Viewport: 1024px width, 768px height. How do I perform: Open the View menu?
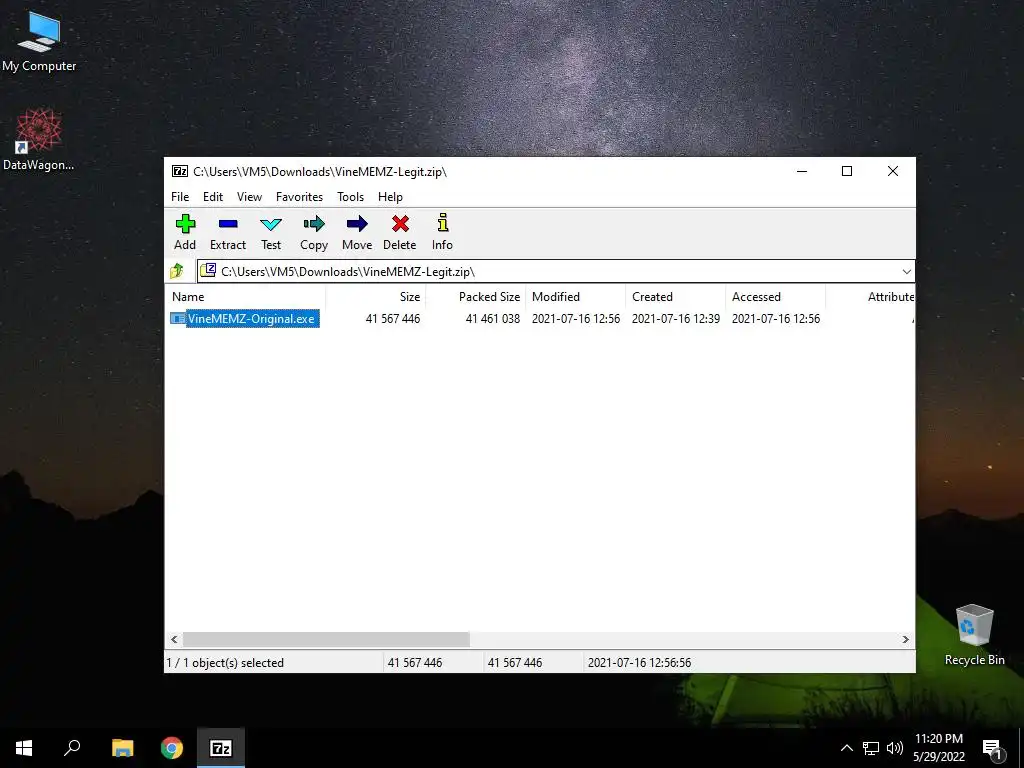pos(249,197)
